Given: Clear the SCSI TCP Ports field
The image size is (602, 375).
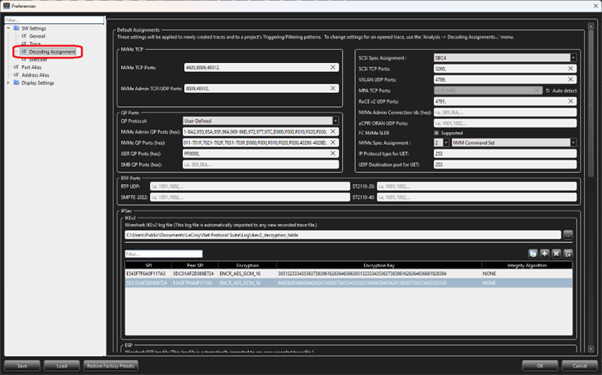Looking at the screenshot, I should [571, 68].
